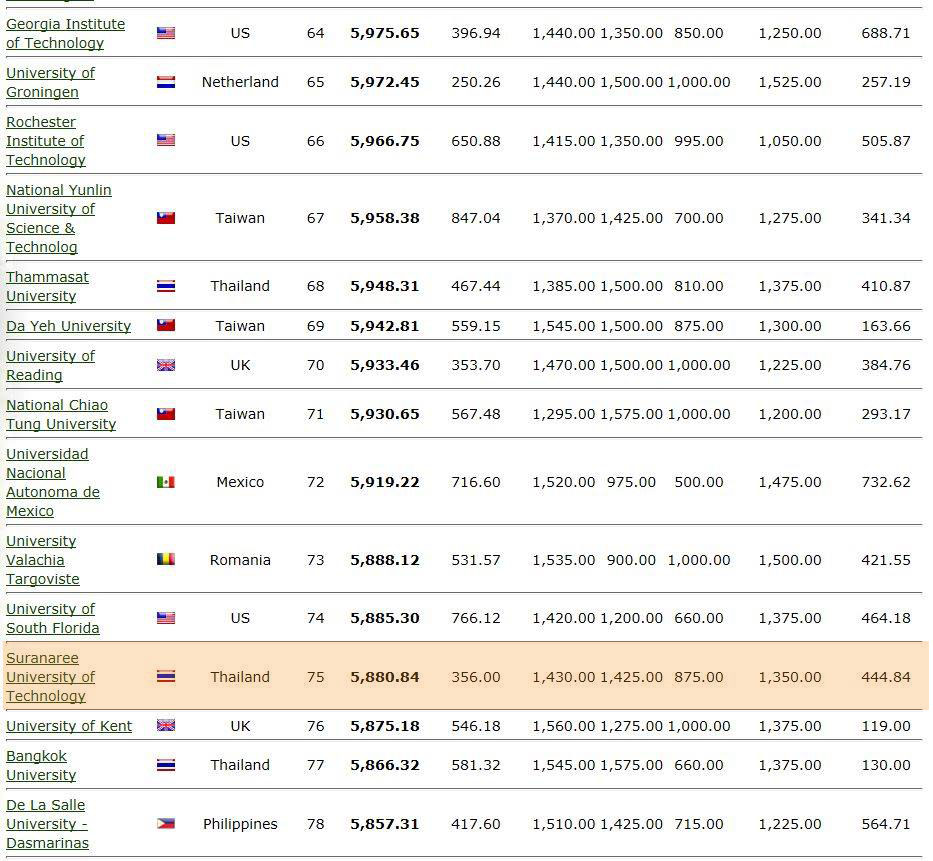Select total score 5,885.30
The height and width of the screenshot is (861, 933).
pos(385,618)
